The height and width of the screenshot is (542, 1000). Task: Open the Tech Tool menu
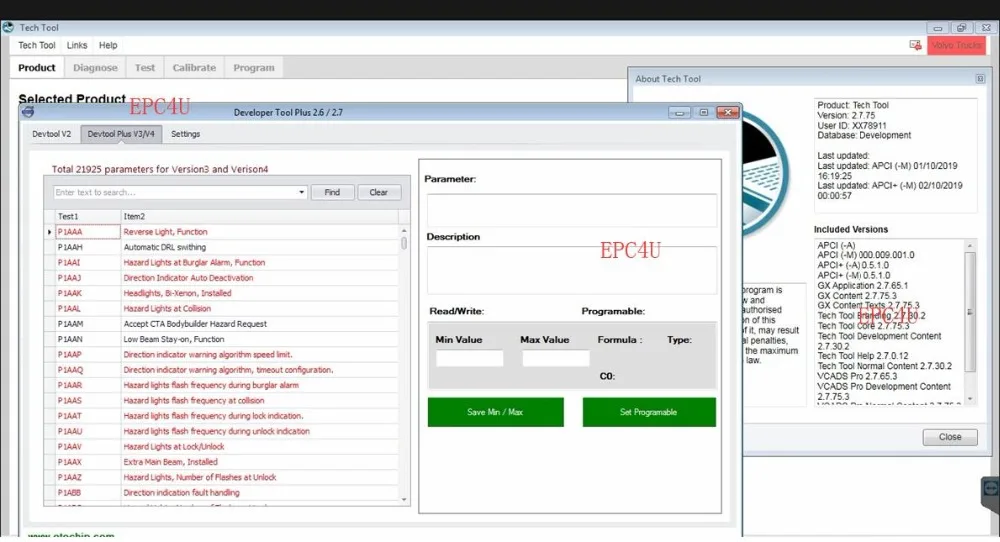(36, 45)
